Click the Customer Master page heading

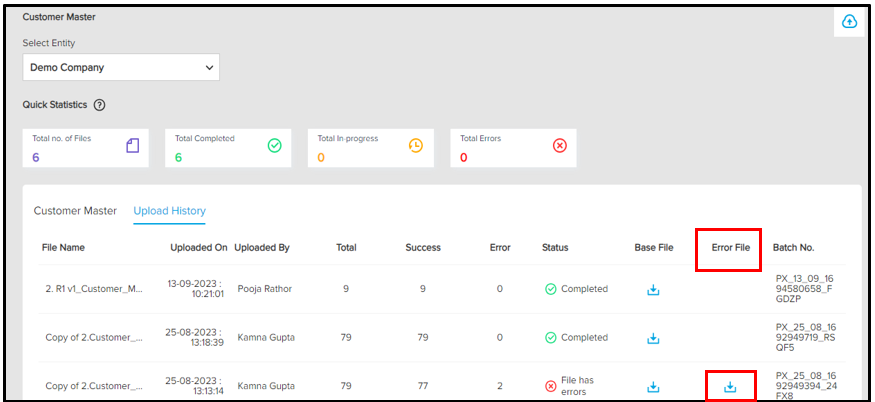tap(59, 17)
